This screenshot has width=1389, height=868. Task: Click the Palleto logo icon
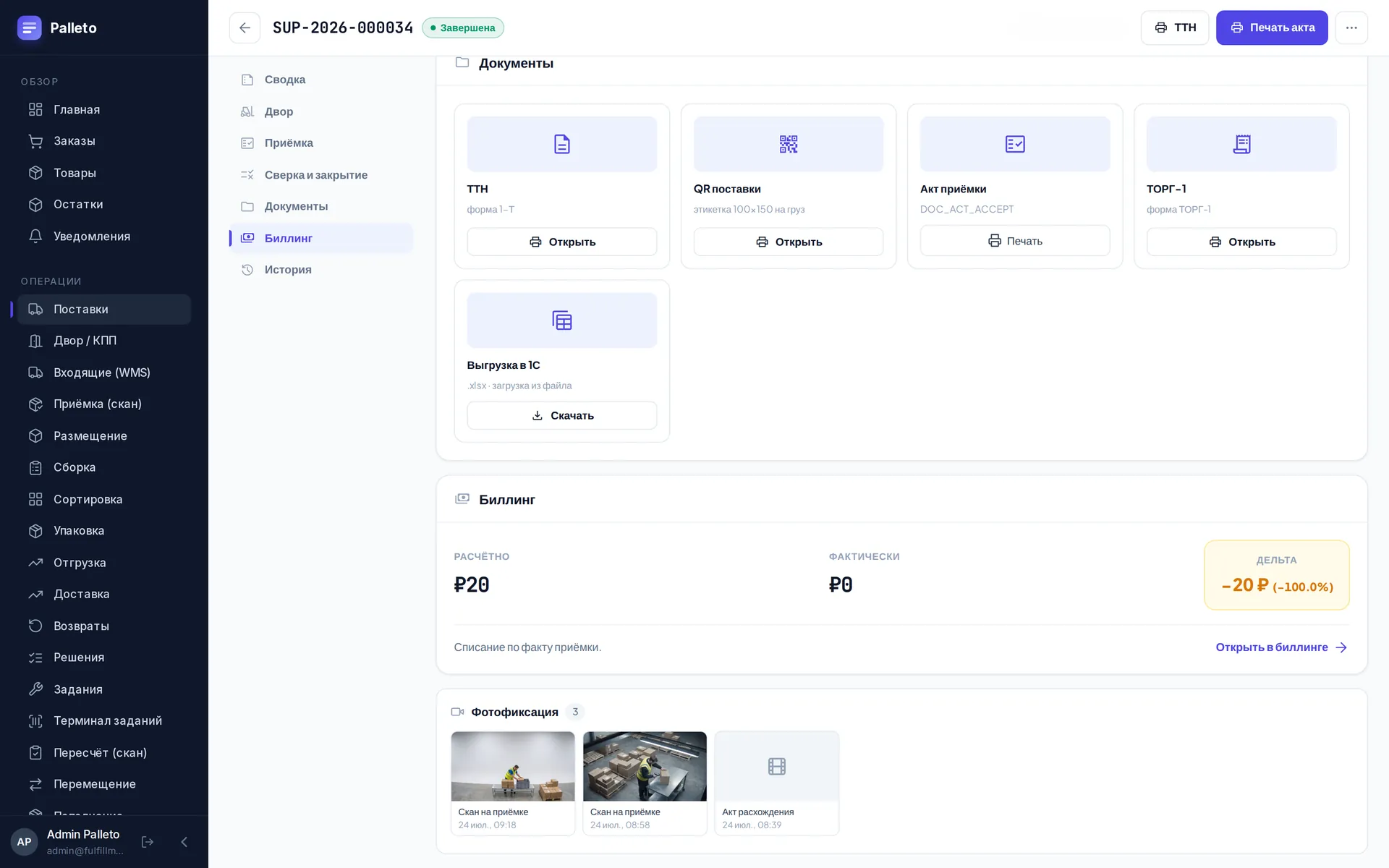click(x=29, y=27)
